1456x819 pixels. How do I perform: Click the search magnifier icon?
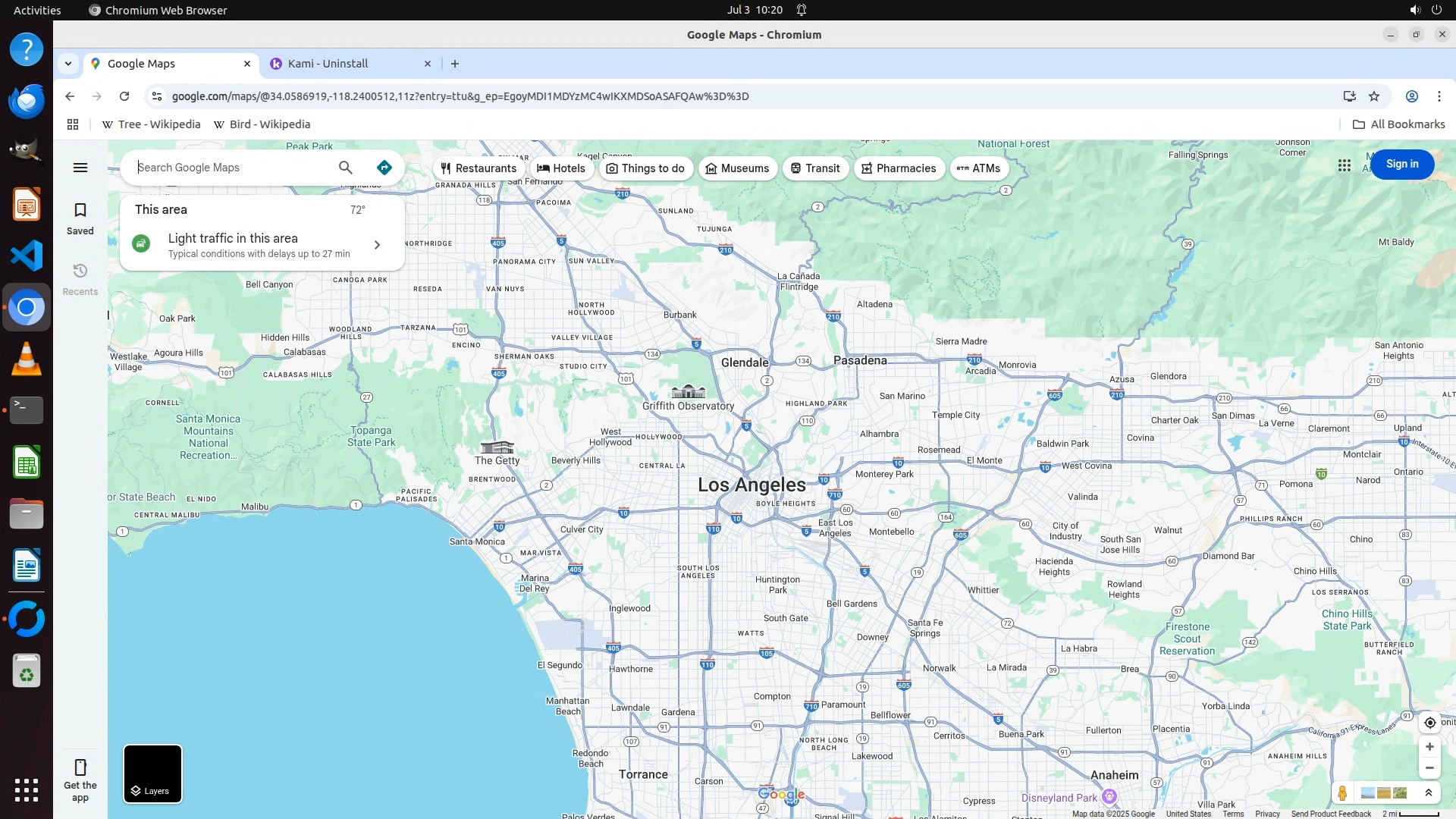(346, 168)
